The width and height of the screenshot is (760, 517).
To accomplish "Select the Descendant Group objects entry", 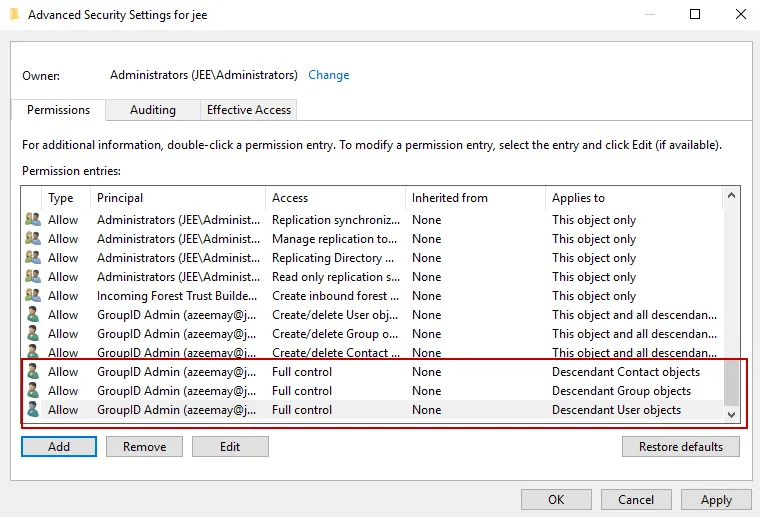I will coord(372,391).
